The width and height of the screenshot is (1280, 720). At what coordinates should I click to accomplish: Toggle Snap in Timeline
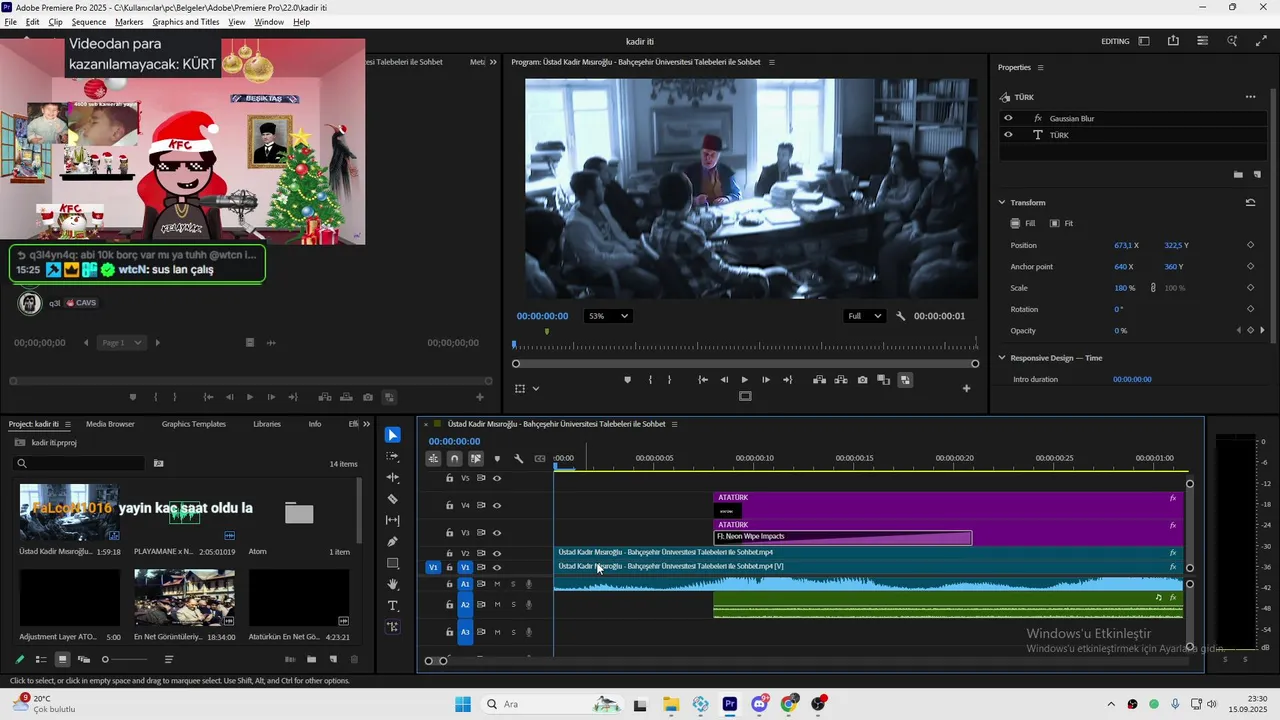[454, 459]
